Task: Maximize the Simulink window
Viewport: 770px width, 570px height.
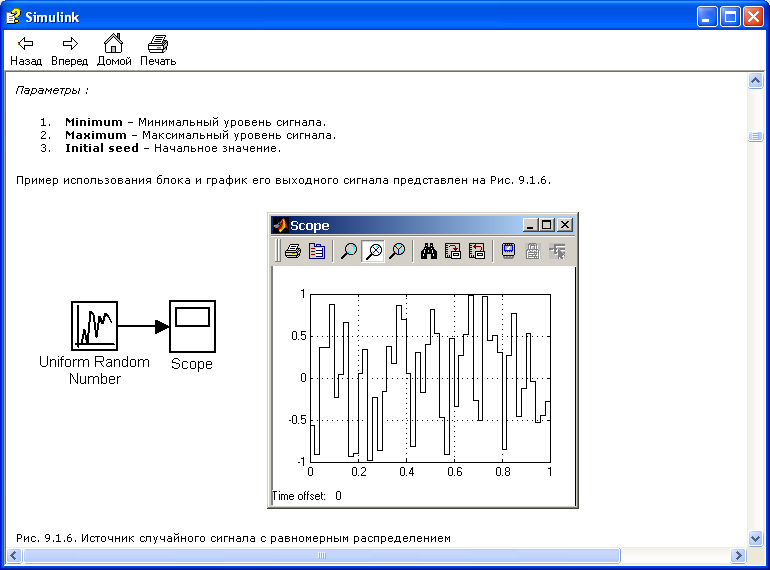Action: click(x=730, y=17)
